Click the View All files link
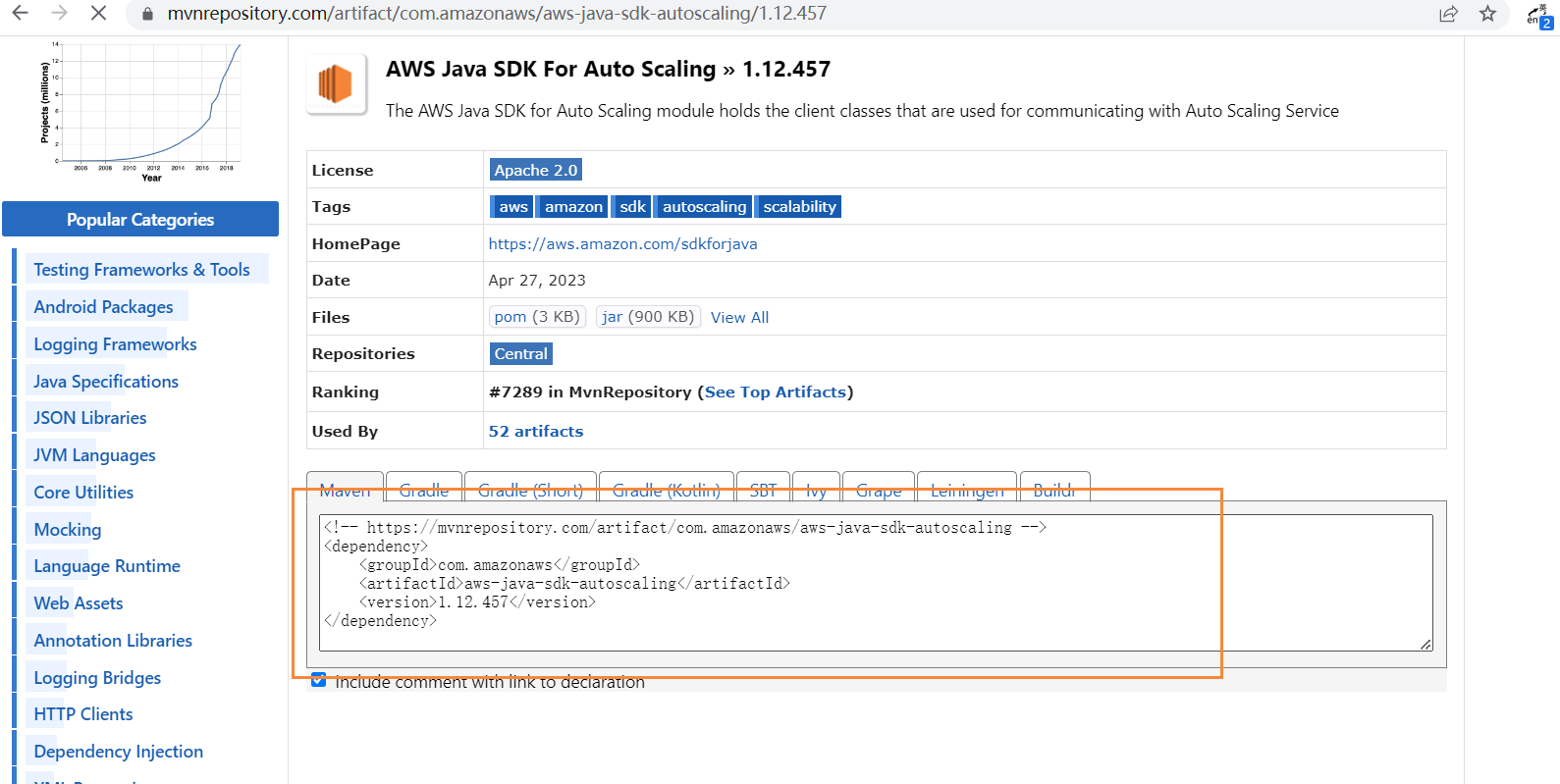 click(x=739, y=317)
